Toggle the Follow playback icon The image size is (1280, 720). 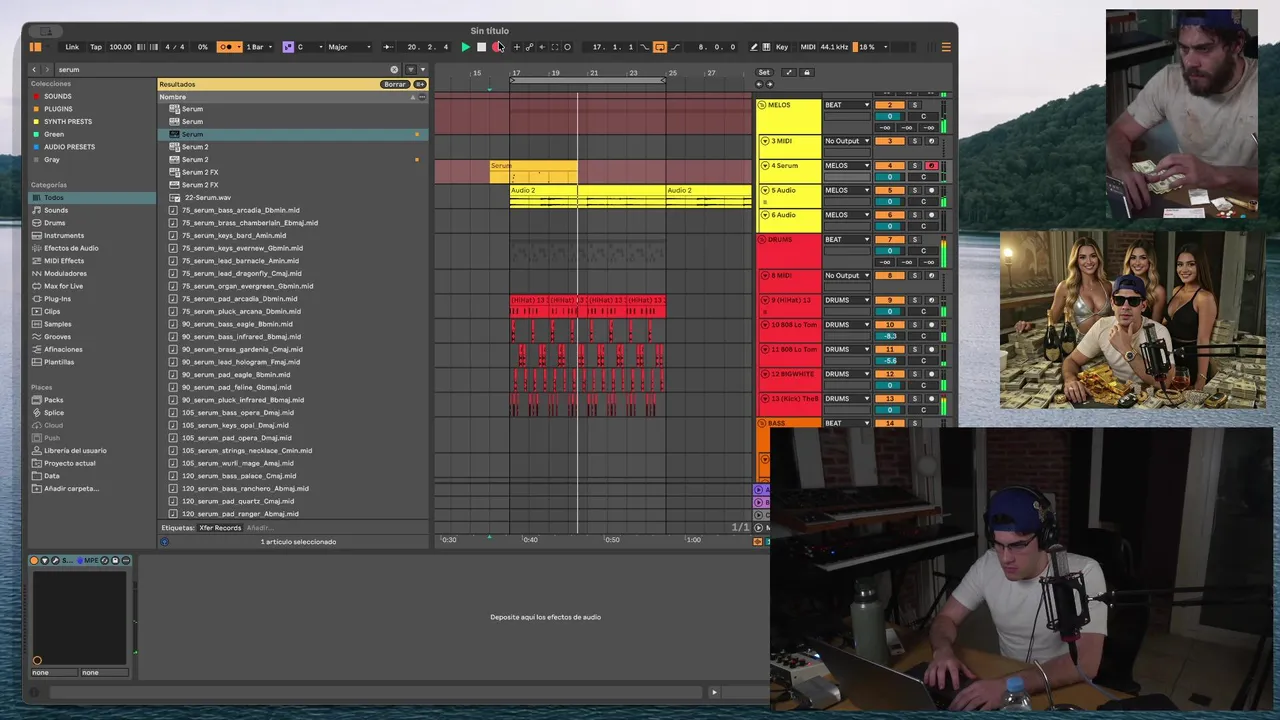pyautogui.click(x=388, y=47)
